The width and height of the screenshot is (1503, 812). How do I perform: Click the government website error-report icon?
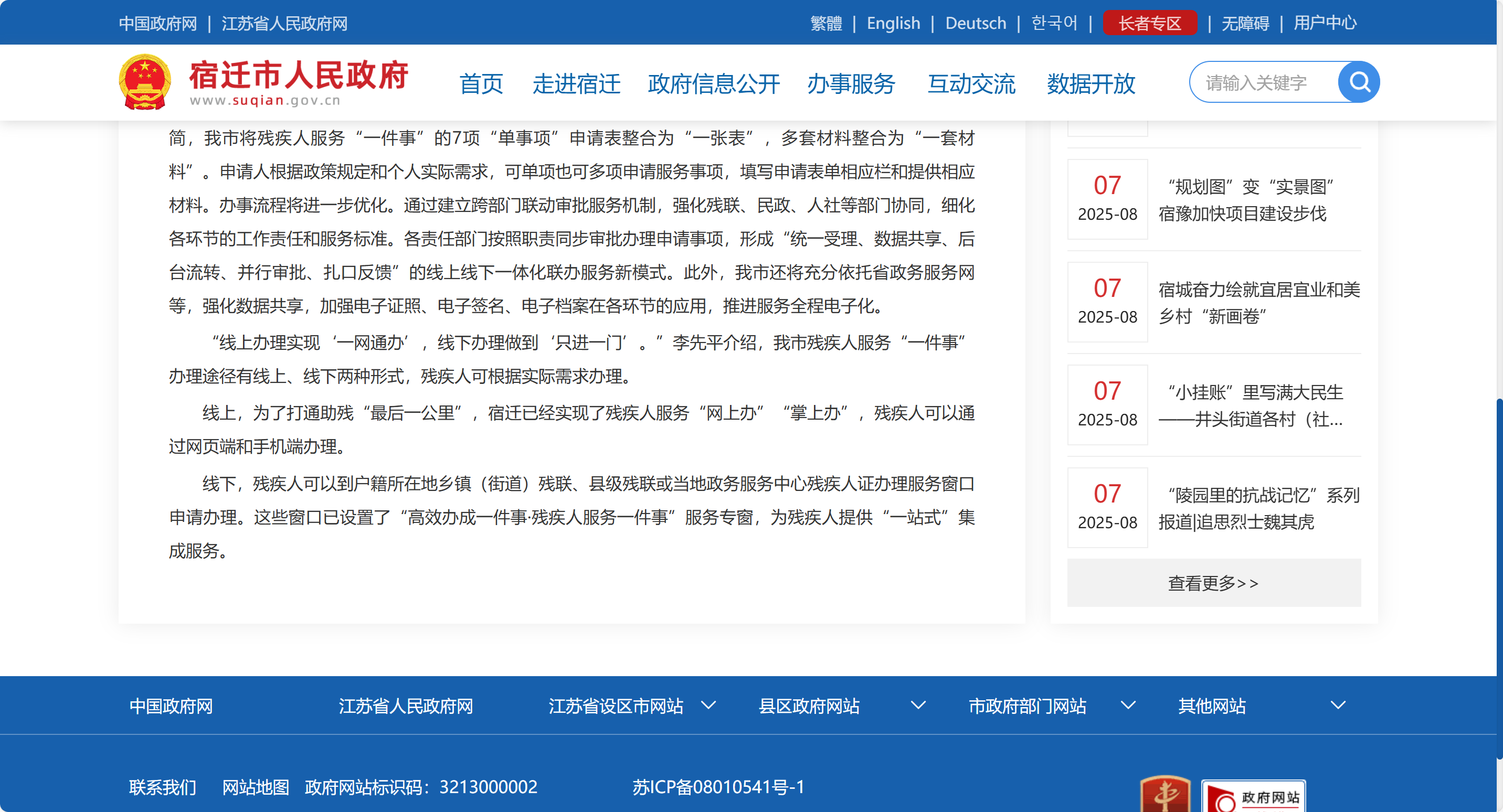click(x=1253, y=797)
